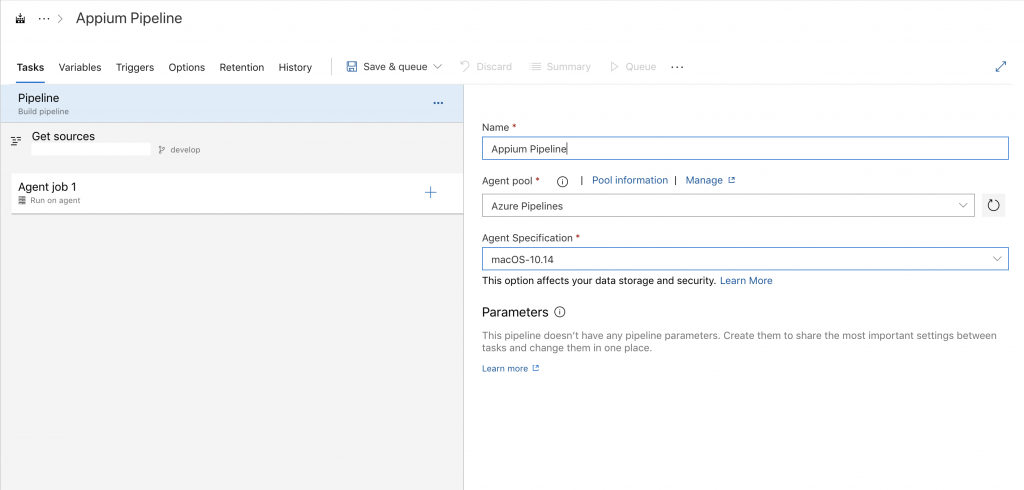Click the develop branch label
This screenshot has height=490, width=1024.
(x=185, y=150)
